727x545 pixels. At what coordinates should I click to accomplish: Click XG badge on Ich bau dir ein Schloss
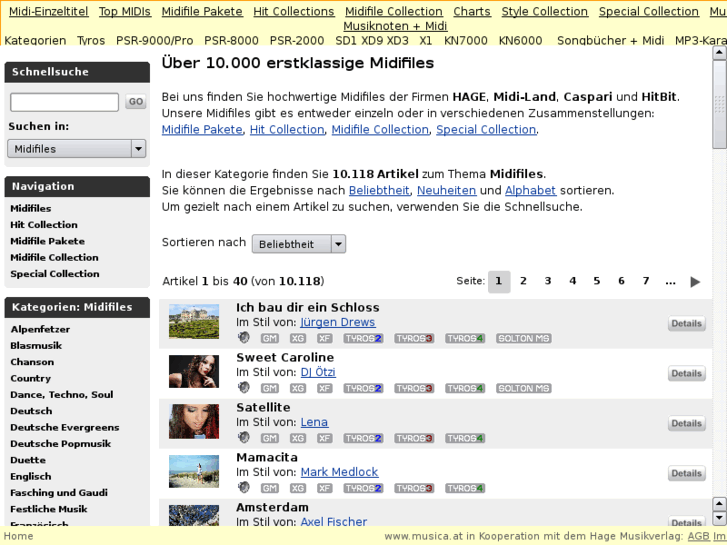coord(298,339)
